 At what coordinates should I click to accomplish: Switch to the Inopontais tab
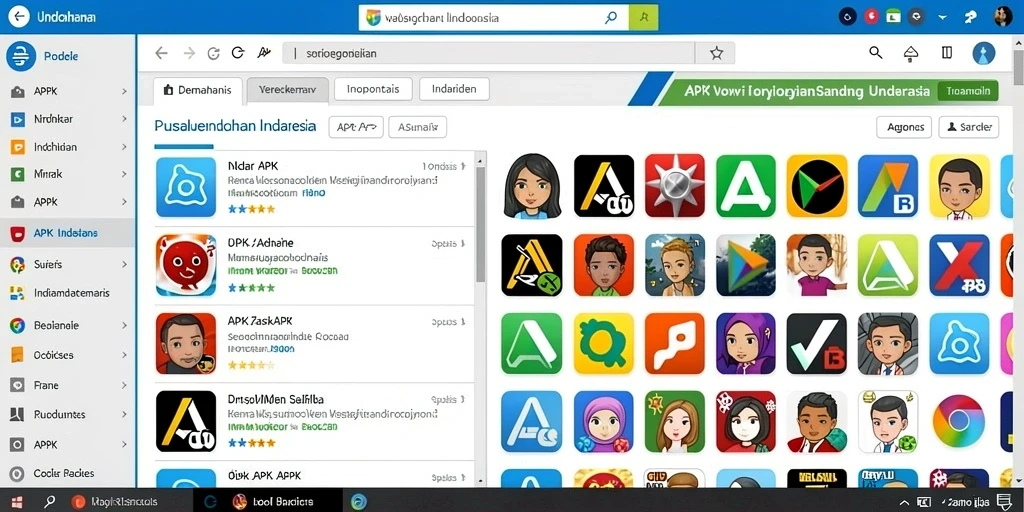[373, 89]
